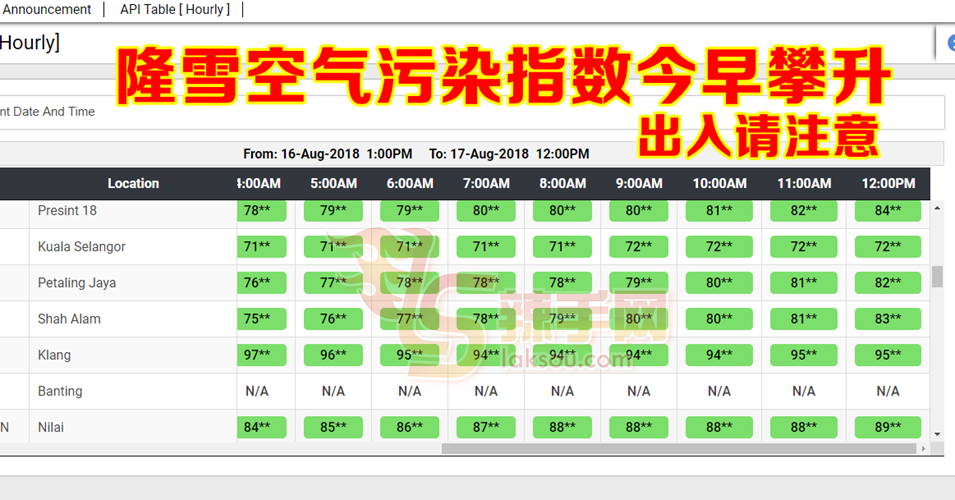Click the table's vertical scrollbar up arrow
This screenshot has height=500, width=955.
937,208
